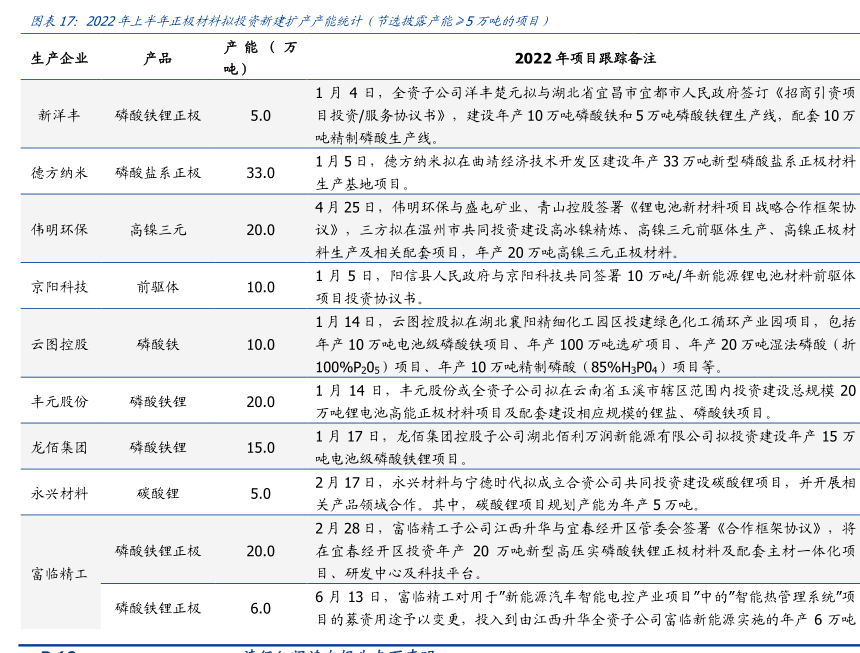Viewport: 860px width, 653px height.
Task: Select the company name "龙佰集团"
Action: (59, 447)
